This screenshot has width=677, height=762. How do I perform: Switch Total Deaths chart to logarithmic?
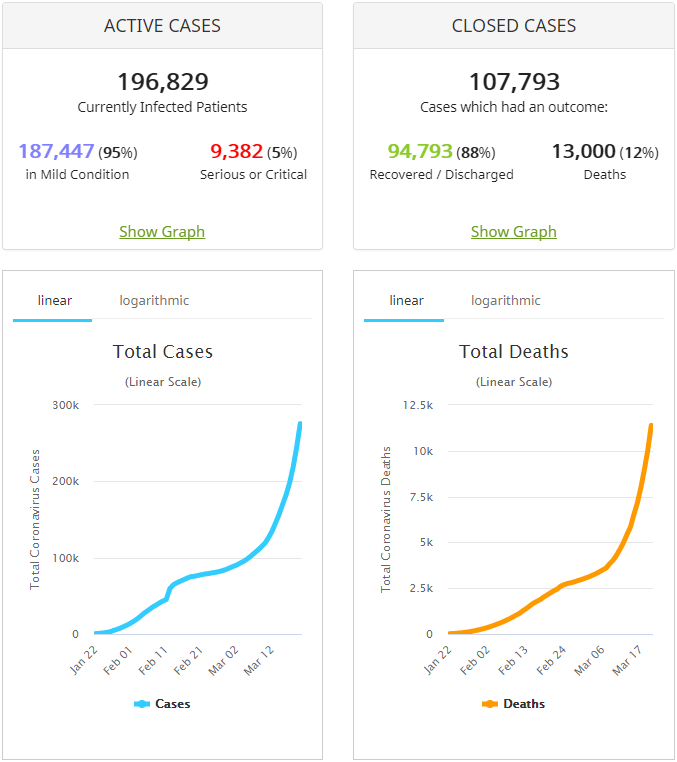tap(506, 301)
